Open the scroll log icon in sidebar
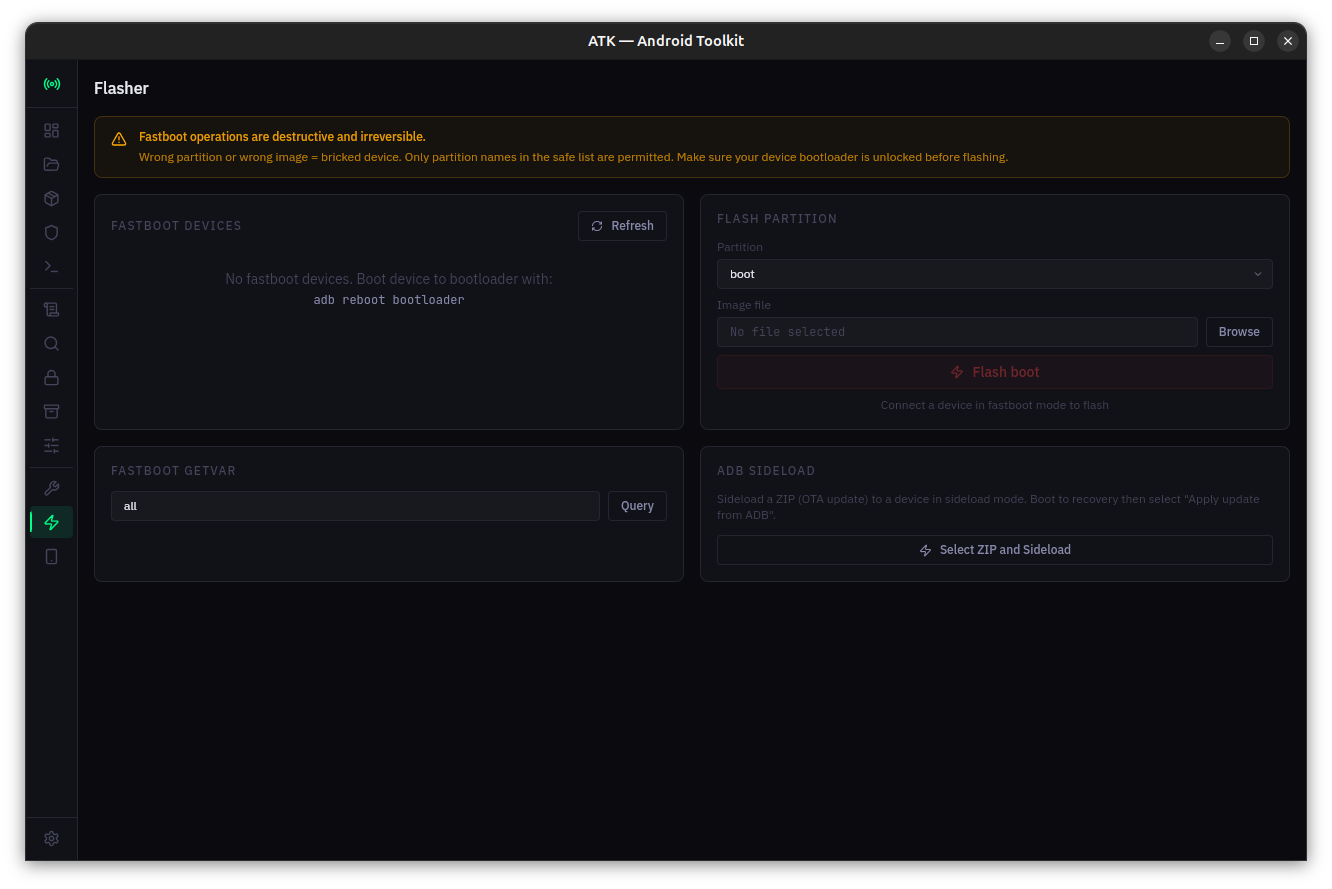The width and height of the screenshot is (1332, 889). click(51, 310)
